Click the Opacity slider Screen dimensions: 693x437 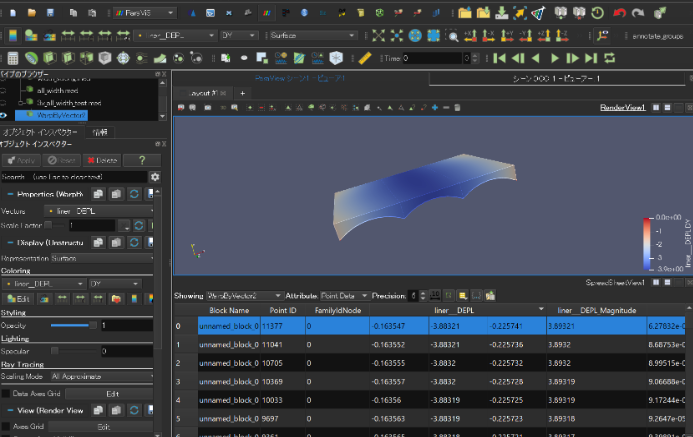click(72, 326)
